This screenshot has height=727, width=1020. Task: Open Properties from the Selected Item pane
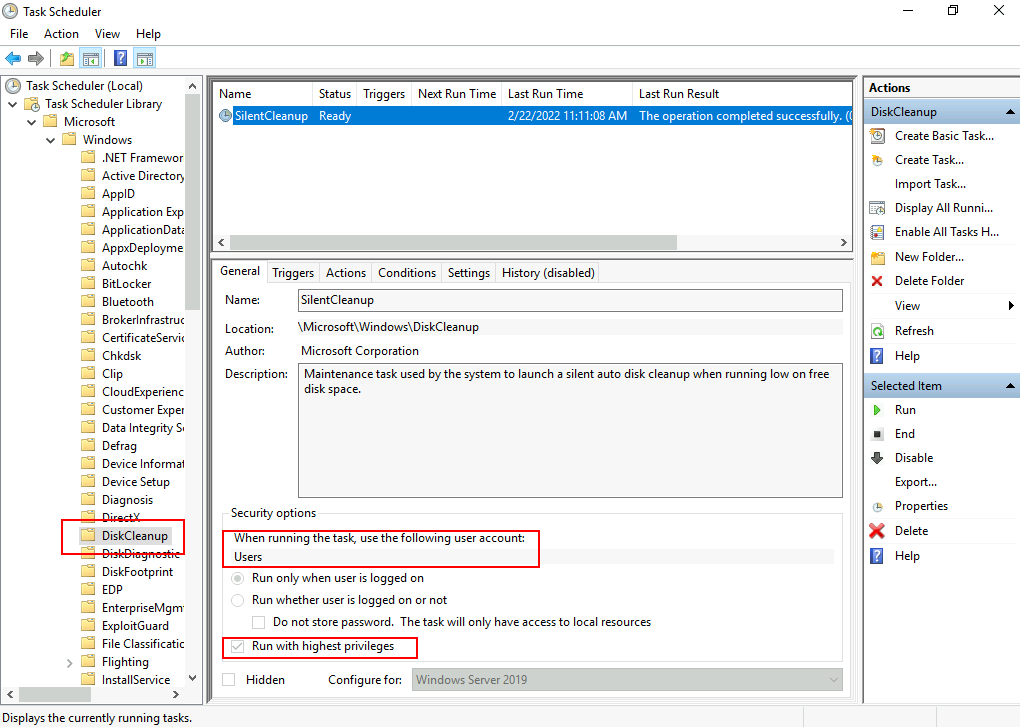pyautogui.click(x=920, y=505)
